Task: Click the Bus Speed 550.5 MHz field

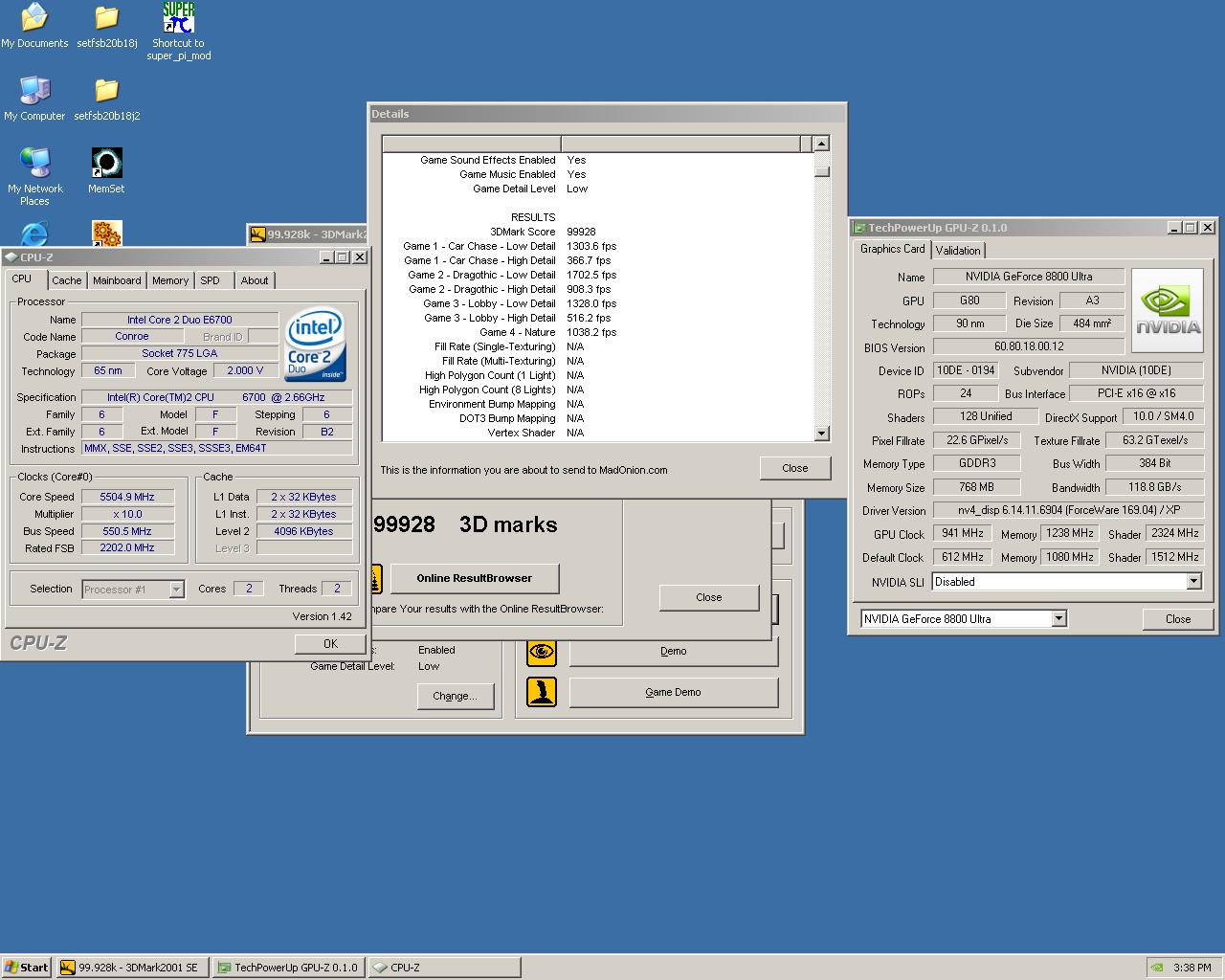Action: (x=127, y=531)
